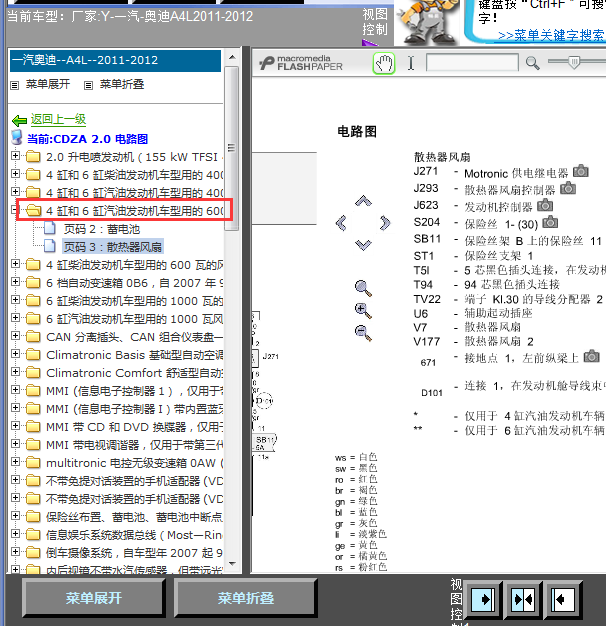
Task: Click the up arrow navigation icon
Action: (x=363, y=201)
